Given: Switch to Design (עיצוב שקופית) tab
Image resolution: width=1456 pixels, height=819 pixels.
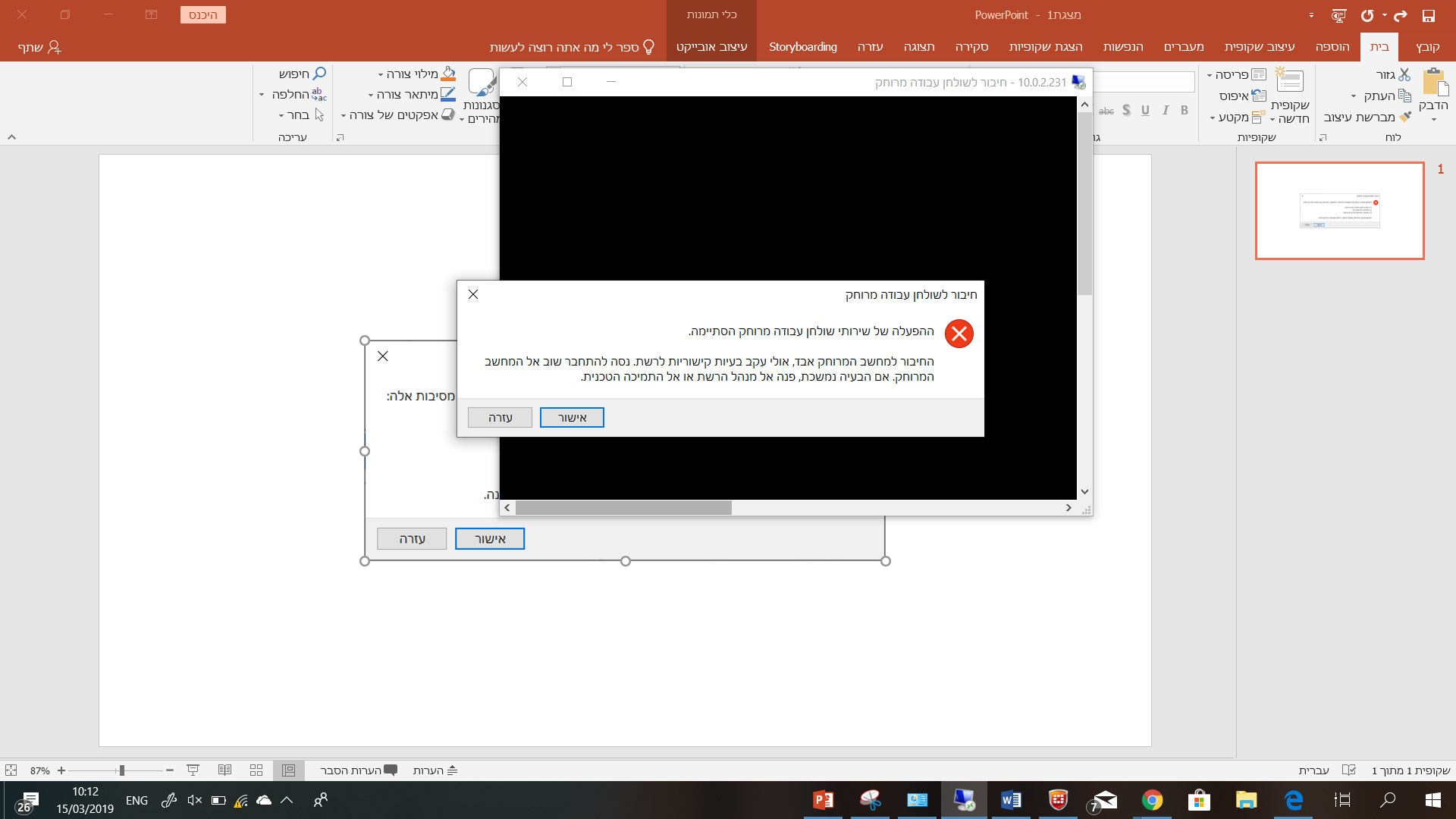Looking at the screenshot, I should click(1260, 47).
